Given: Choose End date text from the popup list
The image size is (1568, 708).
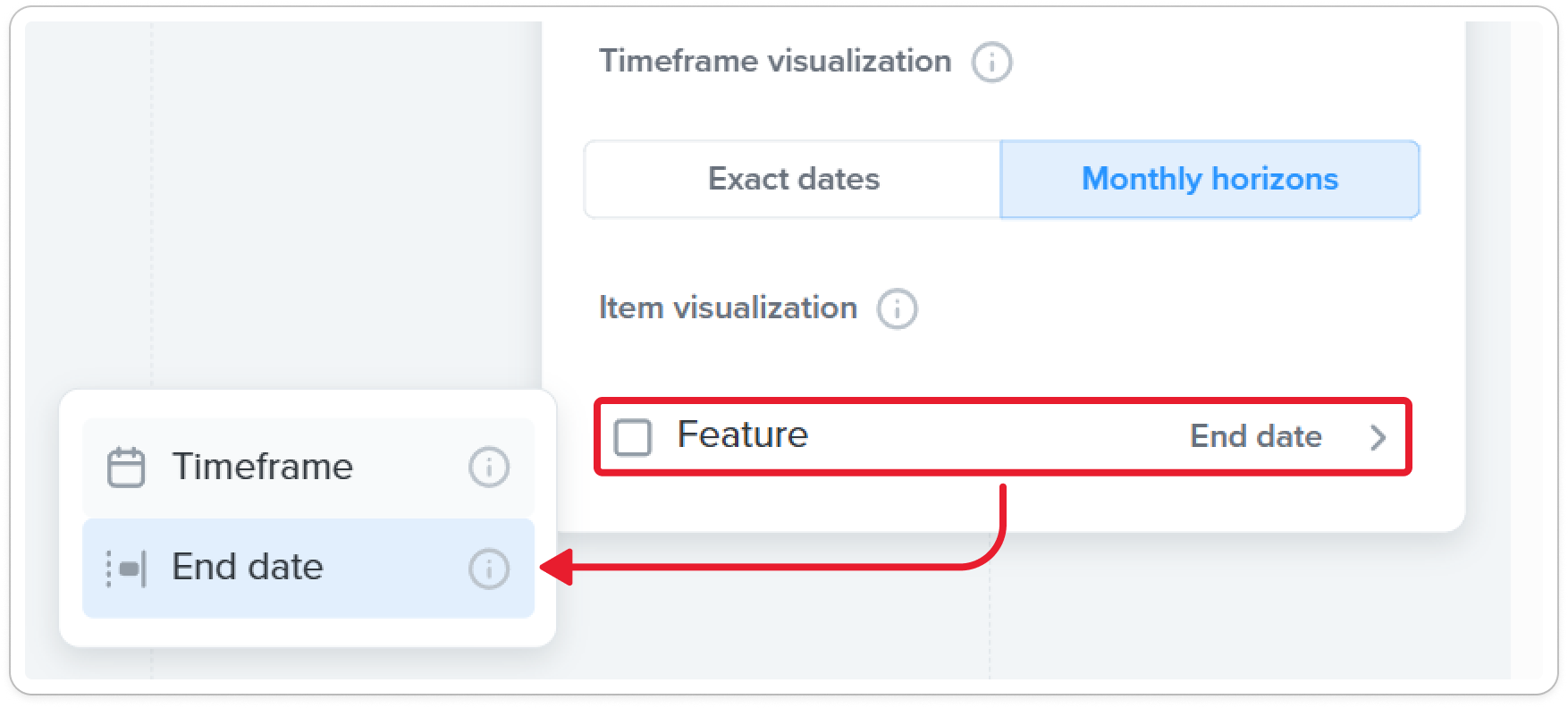Looking at the screenshot, I should [x=248, y=567].
